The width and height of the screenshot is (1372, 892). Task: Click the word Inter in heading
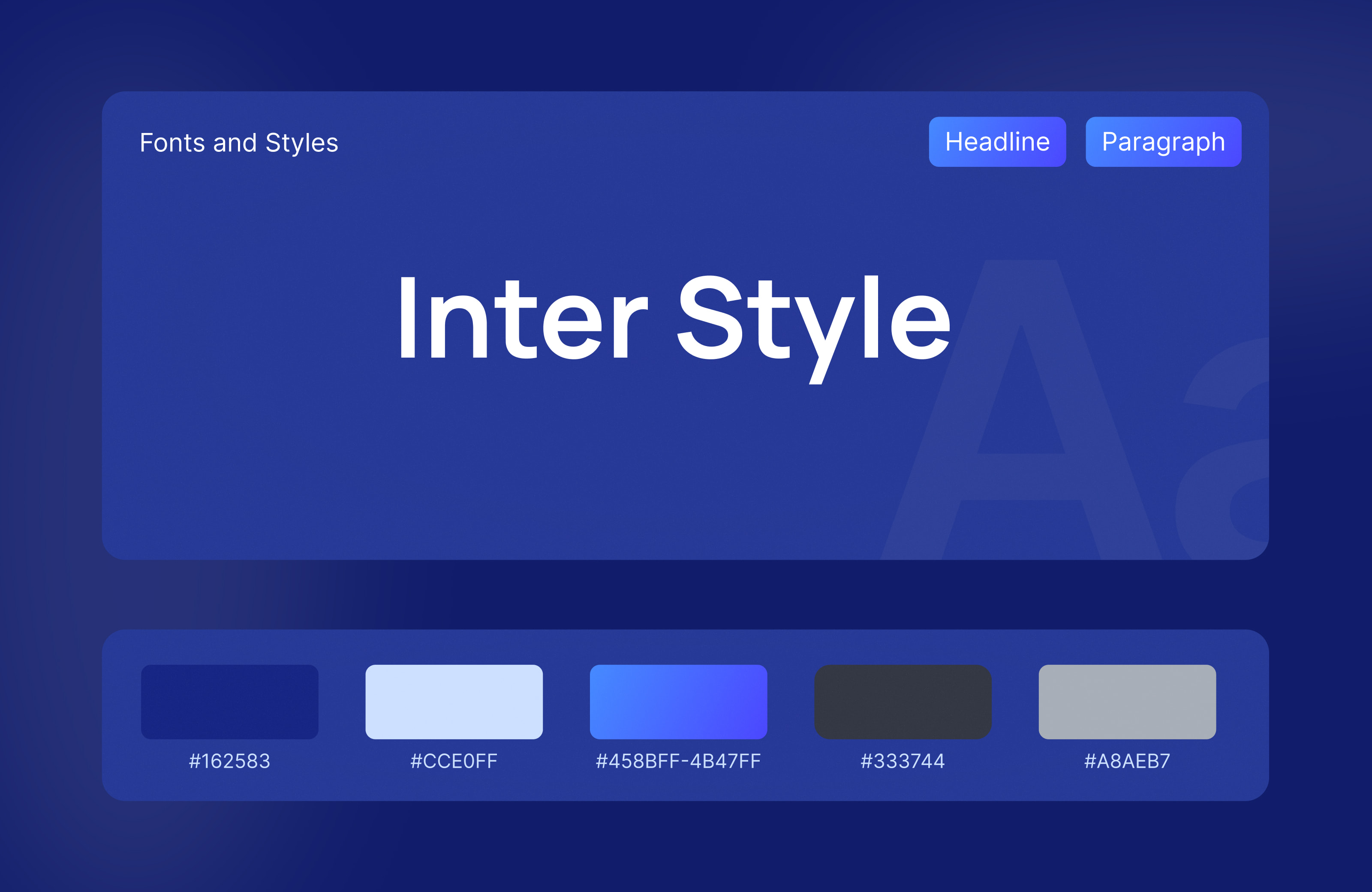[524, 317]
